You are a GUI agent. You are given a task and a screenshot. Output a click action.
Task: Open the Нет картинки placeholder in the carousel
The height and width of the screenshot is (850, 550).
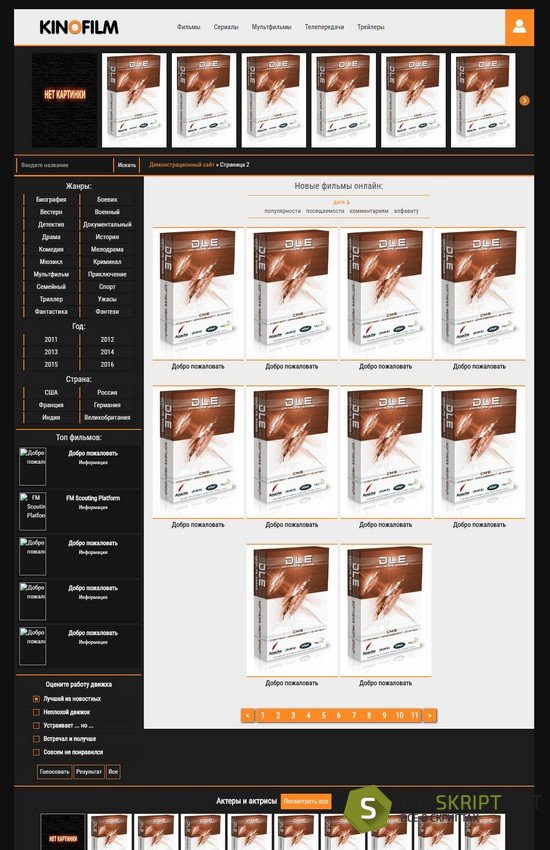click(64, 100)
